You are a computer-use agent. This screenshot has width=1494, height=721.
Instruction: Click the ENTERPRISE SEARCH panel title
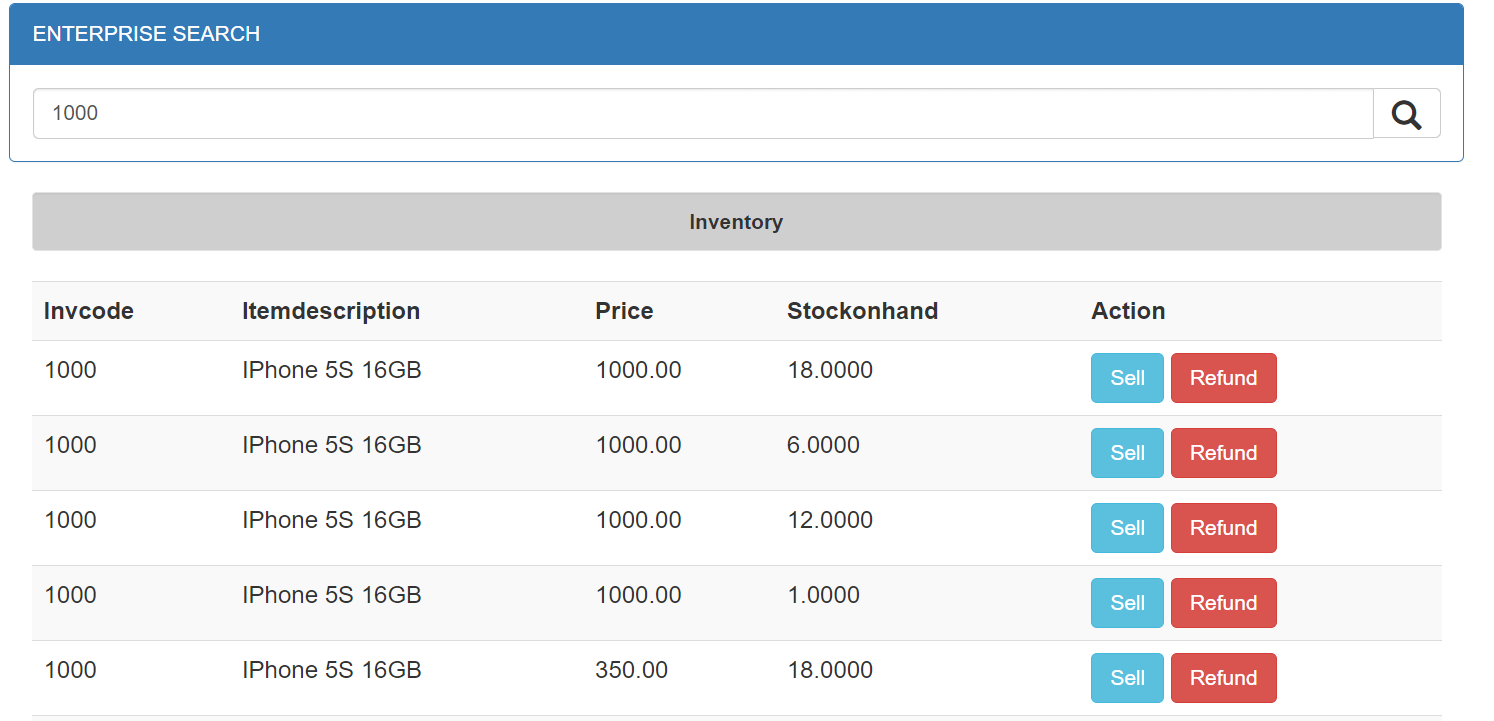(146, 34)
